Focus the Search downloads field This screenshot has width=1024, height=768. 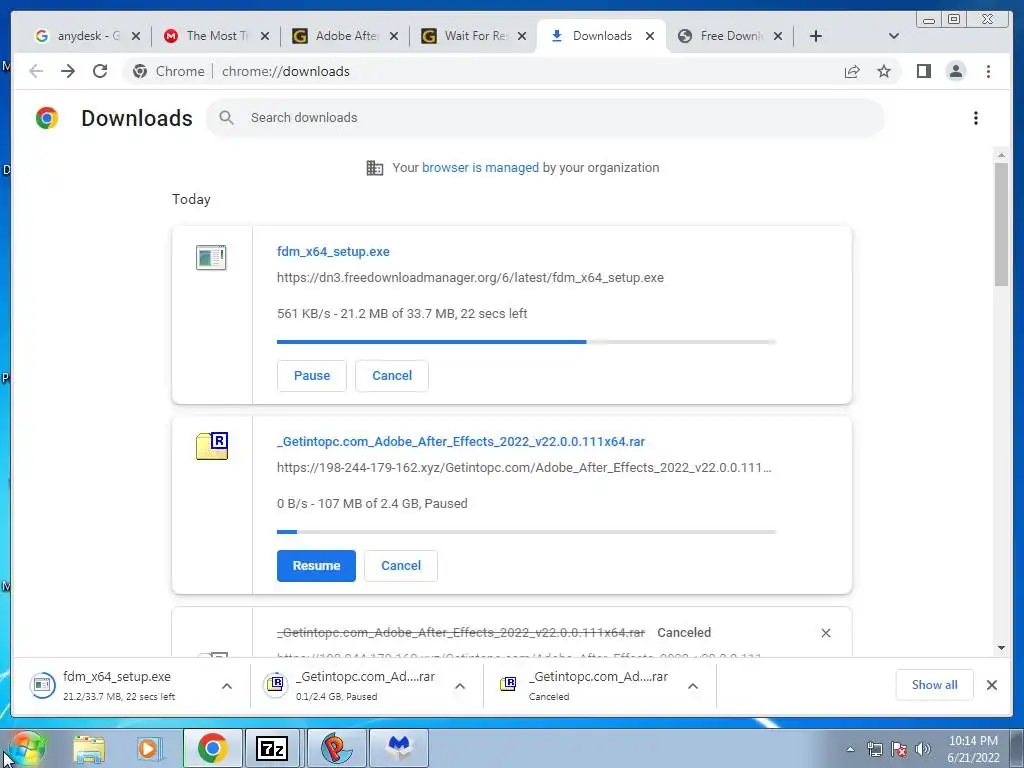click(545, 118)
